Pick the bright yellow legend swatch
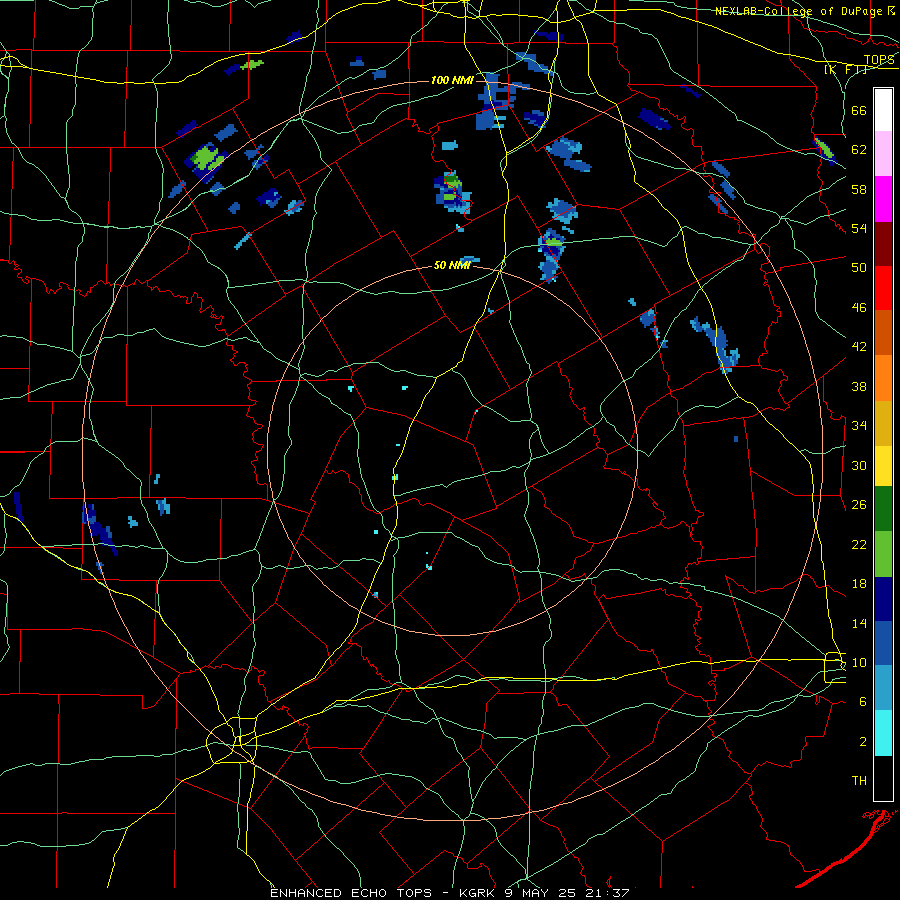Viewport: 900px width, 900px height. (x=883, y=466)
